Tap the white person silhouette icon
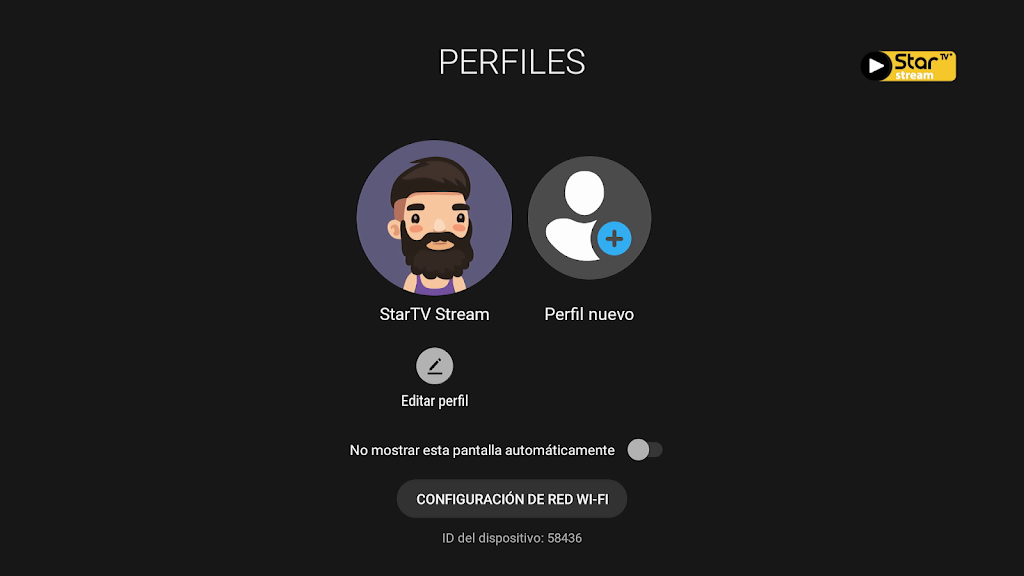This screenshot has height=576, width=1024. pos(576,215)
